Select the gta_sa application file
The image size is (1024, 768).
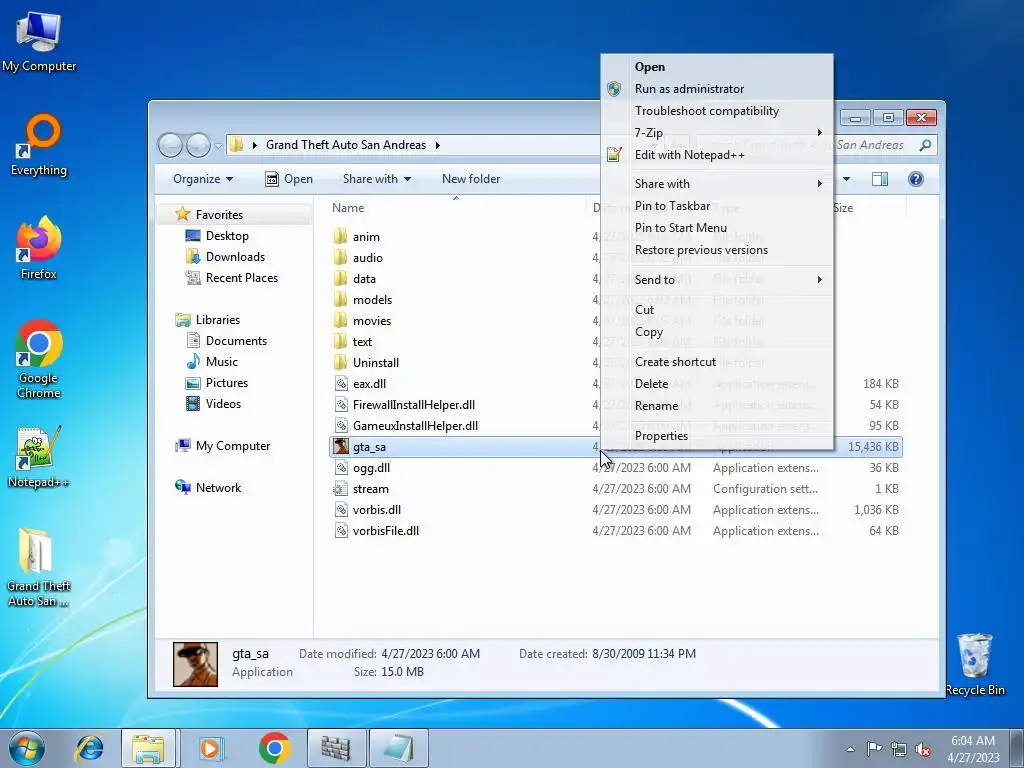tap(616, 447)
